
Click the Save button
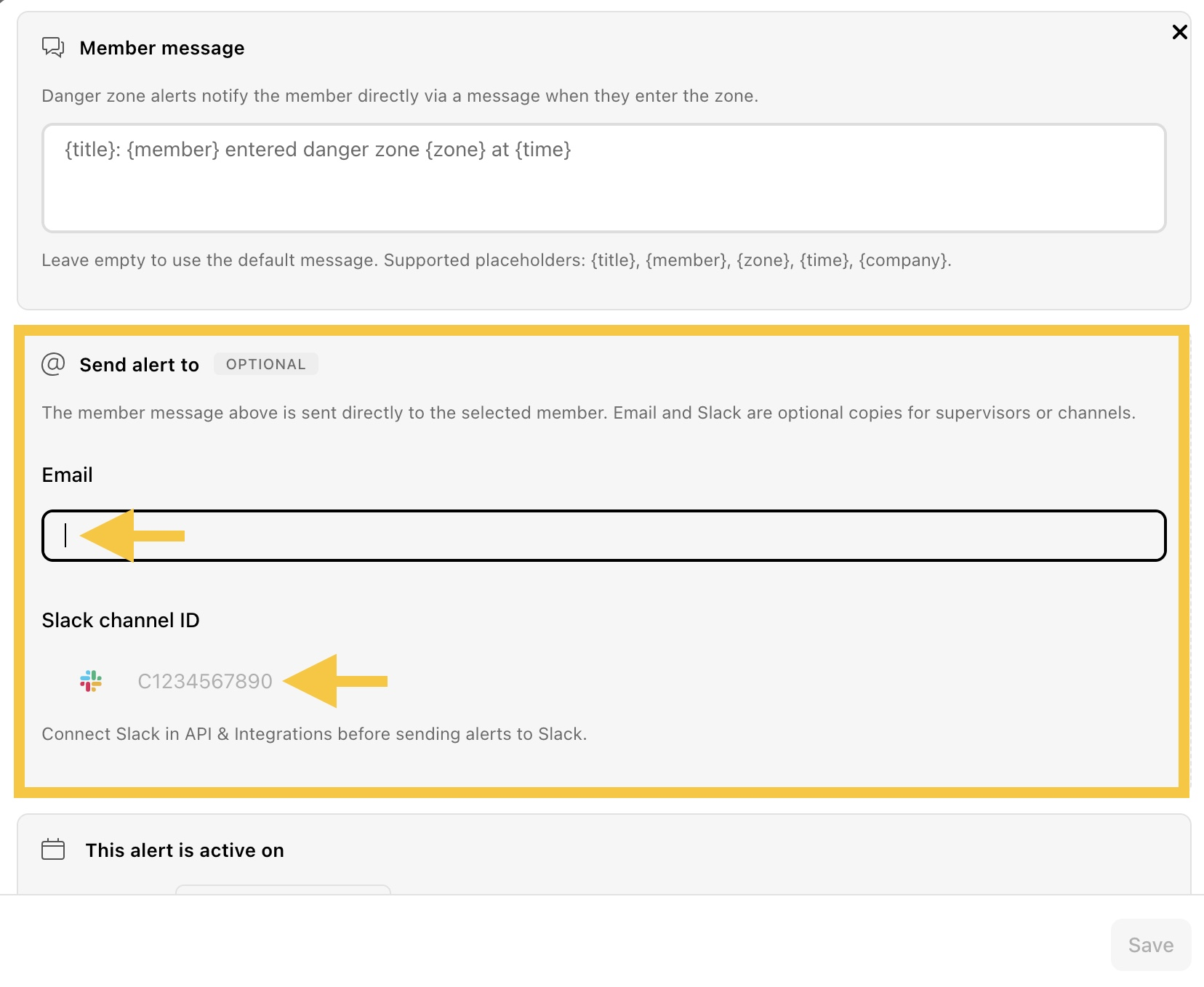[1150, 945]
